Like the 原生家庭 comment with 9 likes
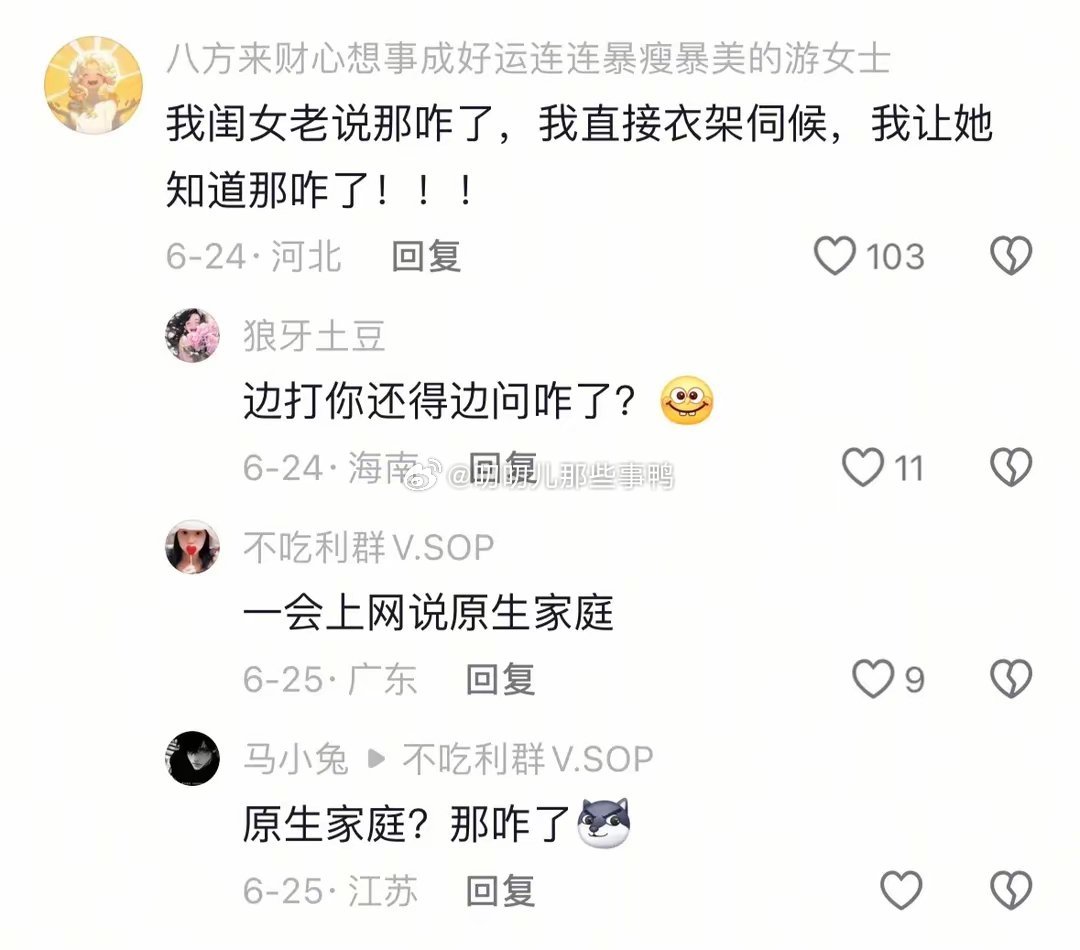 873,679
